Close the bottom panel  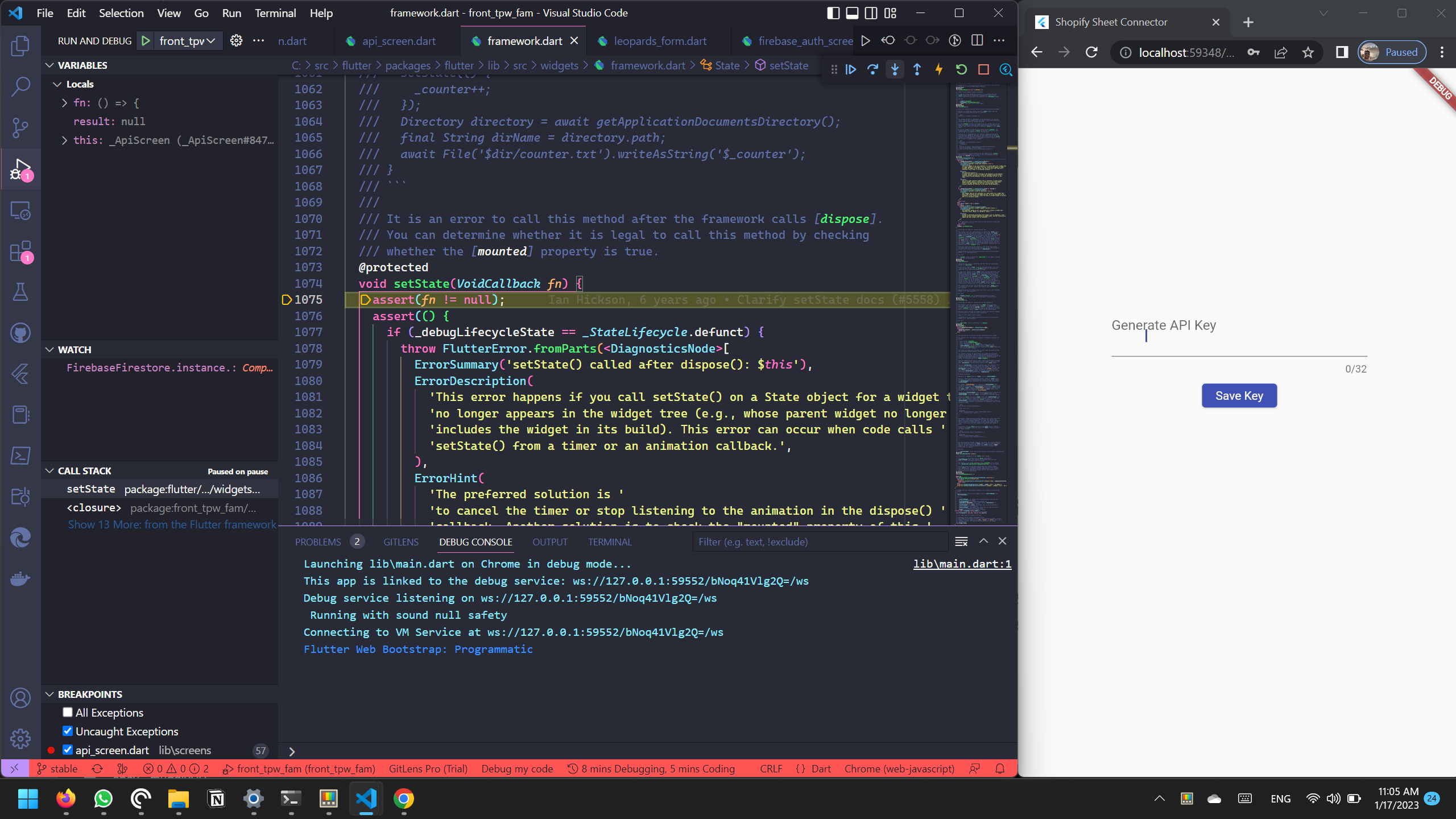click(1002, 541)
